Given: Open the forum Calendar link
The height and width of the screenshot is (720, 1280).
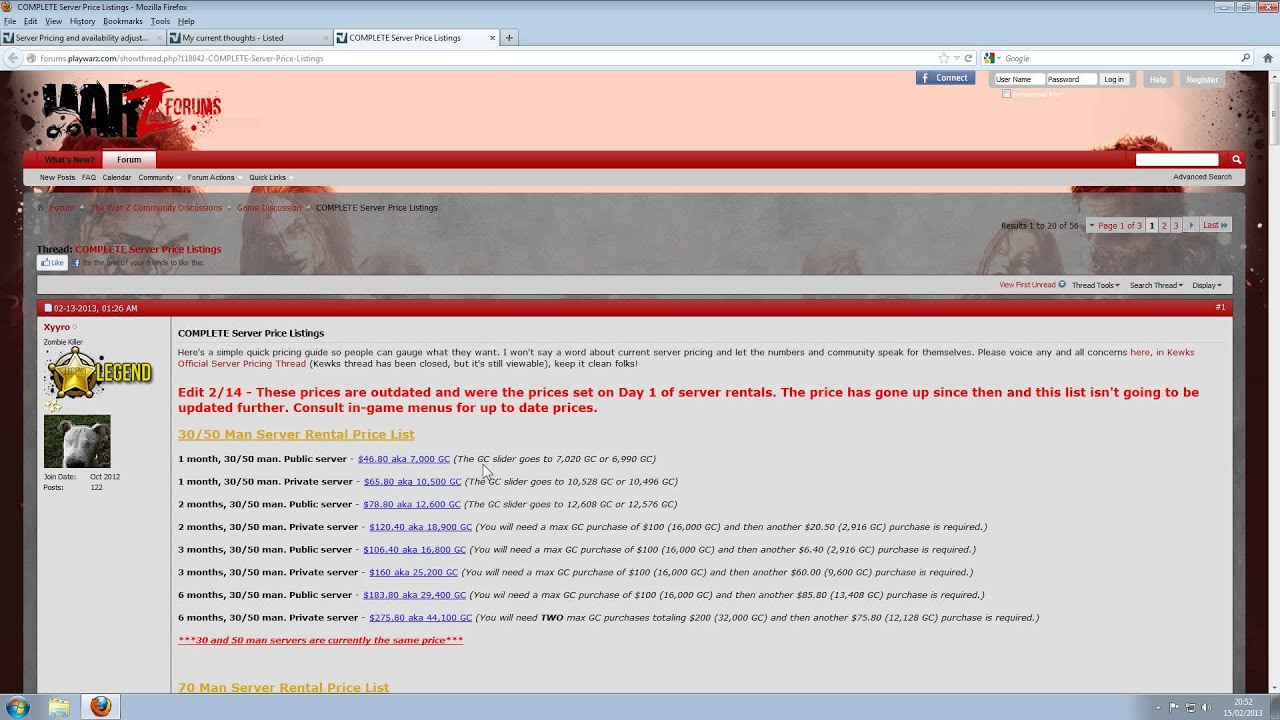Looking at the screenshot, I should coord(116,177).
